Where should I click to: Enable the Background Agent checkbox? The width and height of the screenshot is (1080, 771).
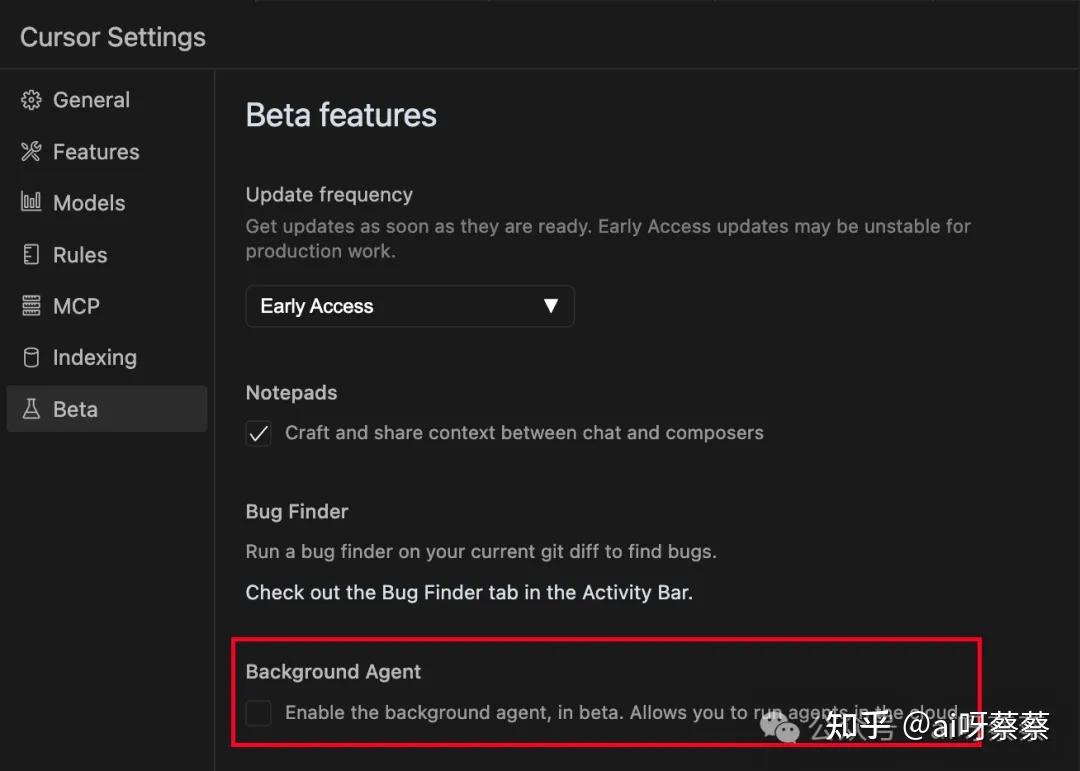(x=259, y=713)
